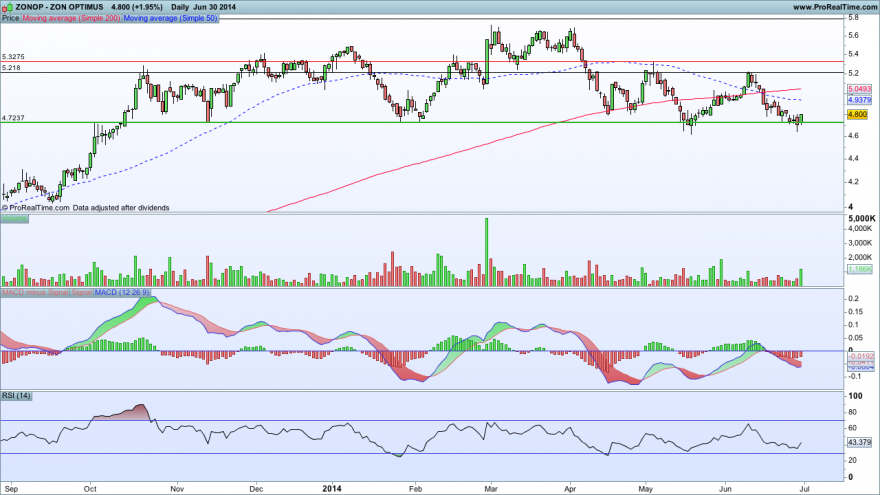880x495 pixels.
Task: Select the Moving average (Simple 50) label
Action: 170,18
